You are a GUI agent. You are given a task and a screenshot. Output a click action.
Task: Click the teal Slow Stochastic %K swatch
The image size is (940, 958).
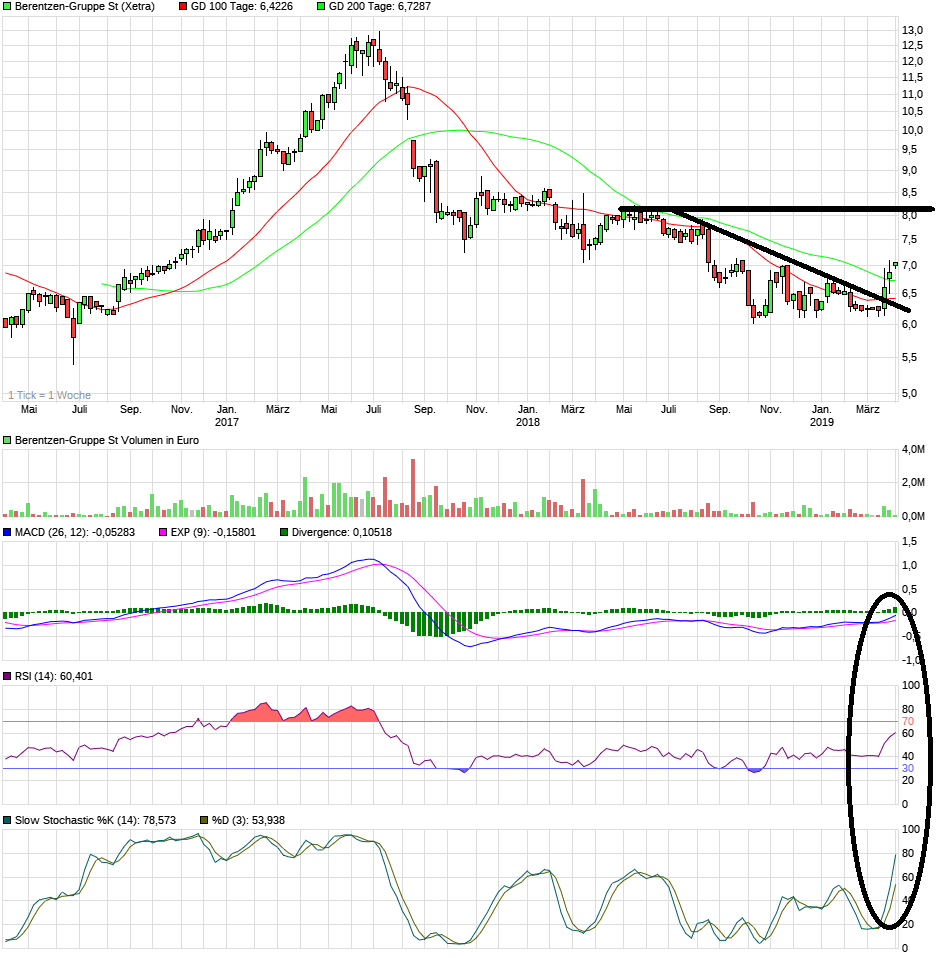pyautogui.click(x=7, y=821)
